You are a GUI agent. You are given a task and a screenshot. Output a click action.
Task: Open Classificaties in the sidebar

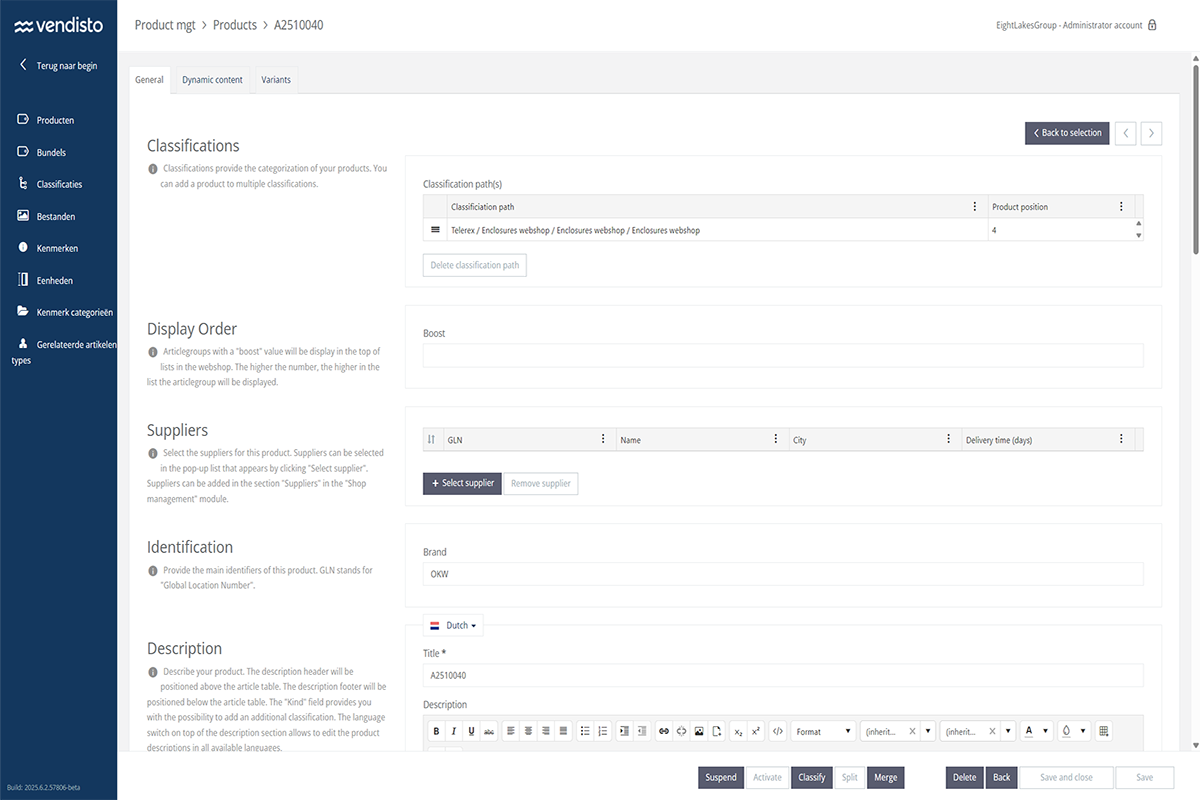(x=59, y=184)
